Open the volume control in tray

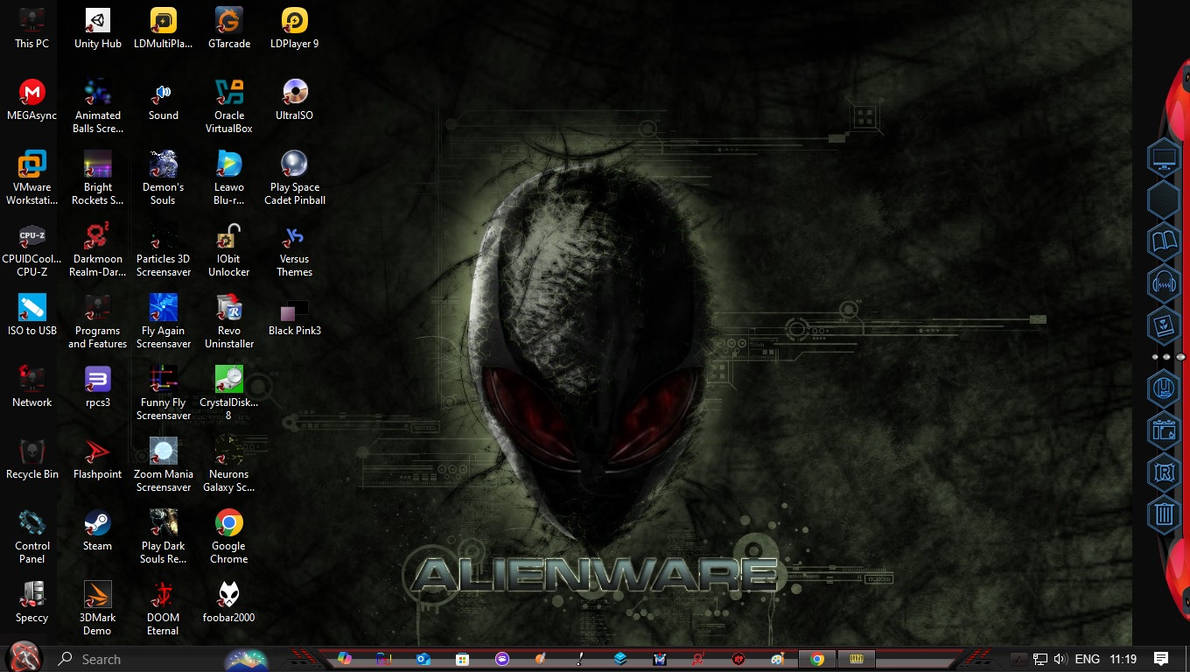pos(1060,658)
